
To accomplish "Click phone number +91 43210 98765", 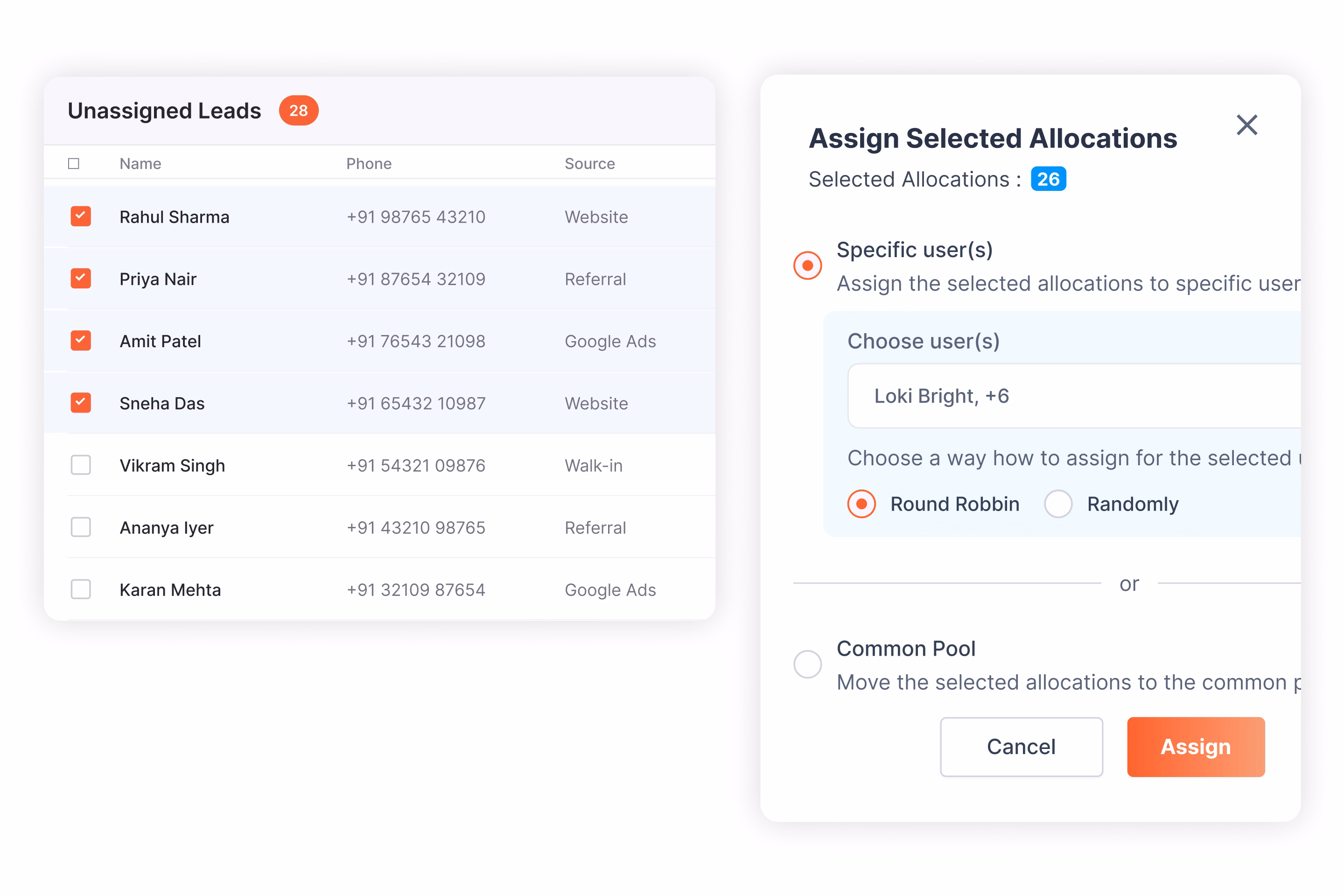I will pos(416,528).
